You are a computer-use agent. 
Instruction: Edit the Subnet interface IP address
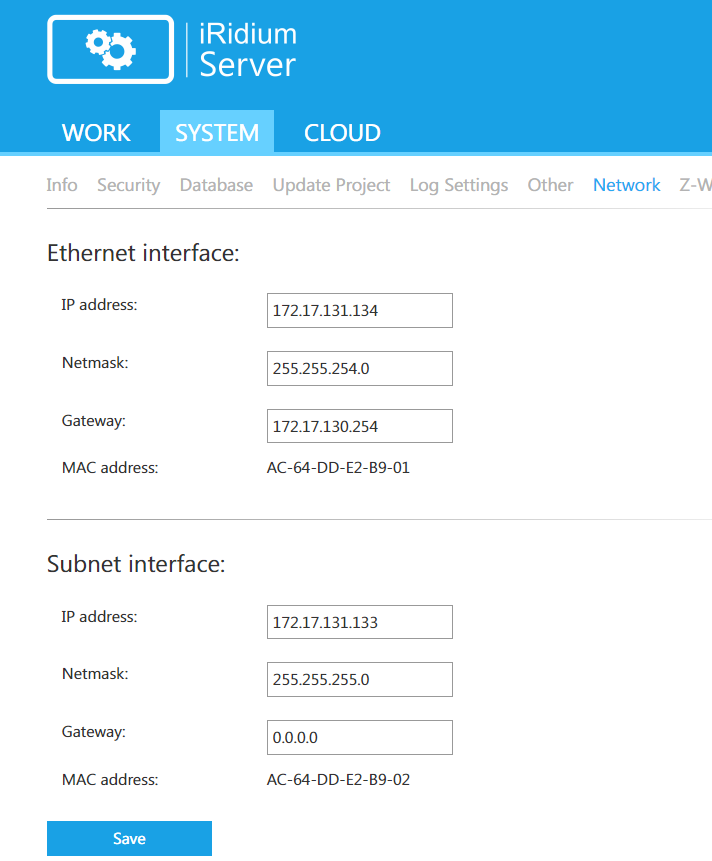[359, 623]
